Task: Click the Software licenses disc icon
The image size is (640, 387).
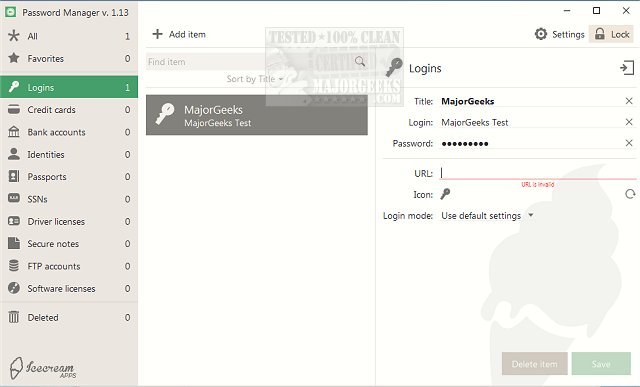Action: point(13,288)
